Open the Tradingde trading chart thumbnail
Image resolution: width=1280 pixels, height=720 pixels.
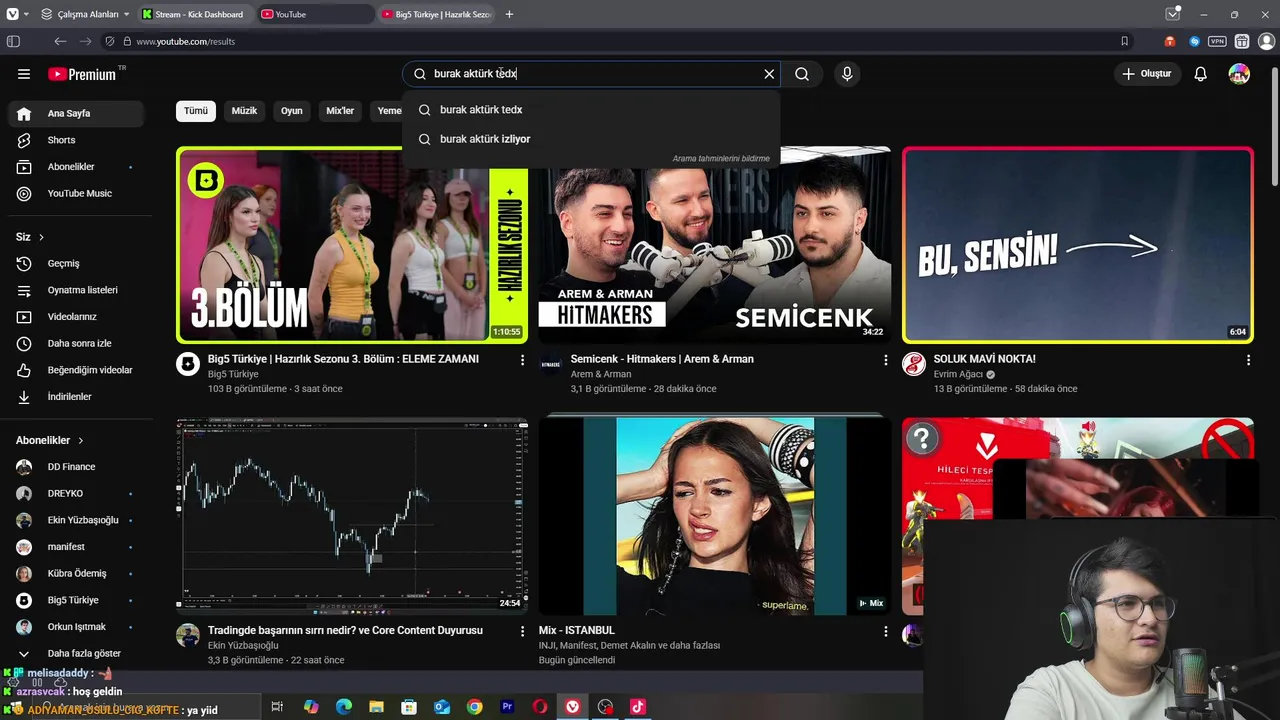click(352, 515)
